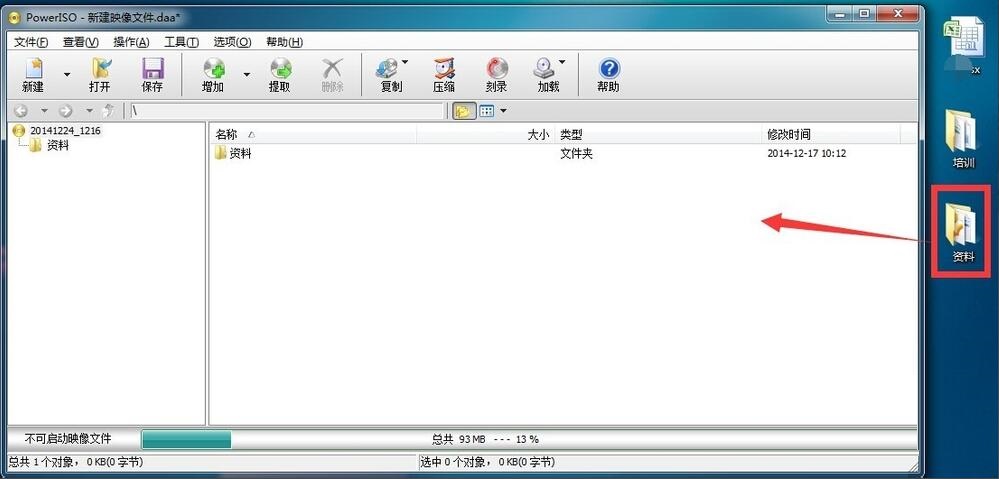The width and height of the screenshot is (999, 479).
Task: Open the Copy (复制) dropdown arrow
Action: [405, 62]
